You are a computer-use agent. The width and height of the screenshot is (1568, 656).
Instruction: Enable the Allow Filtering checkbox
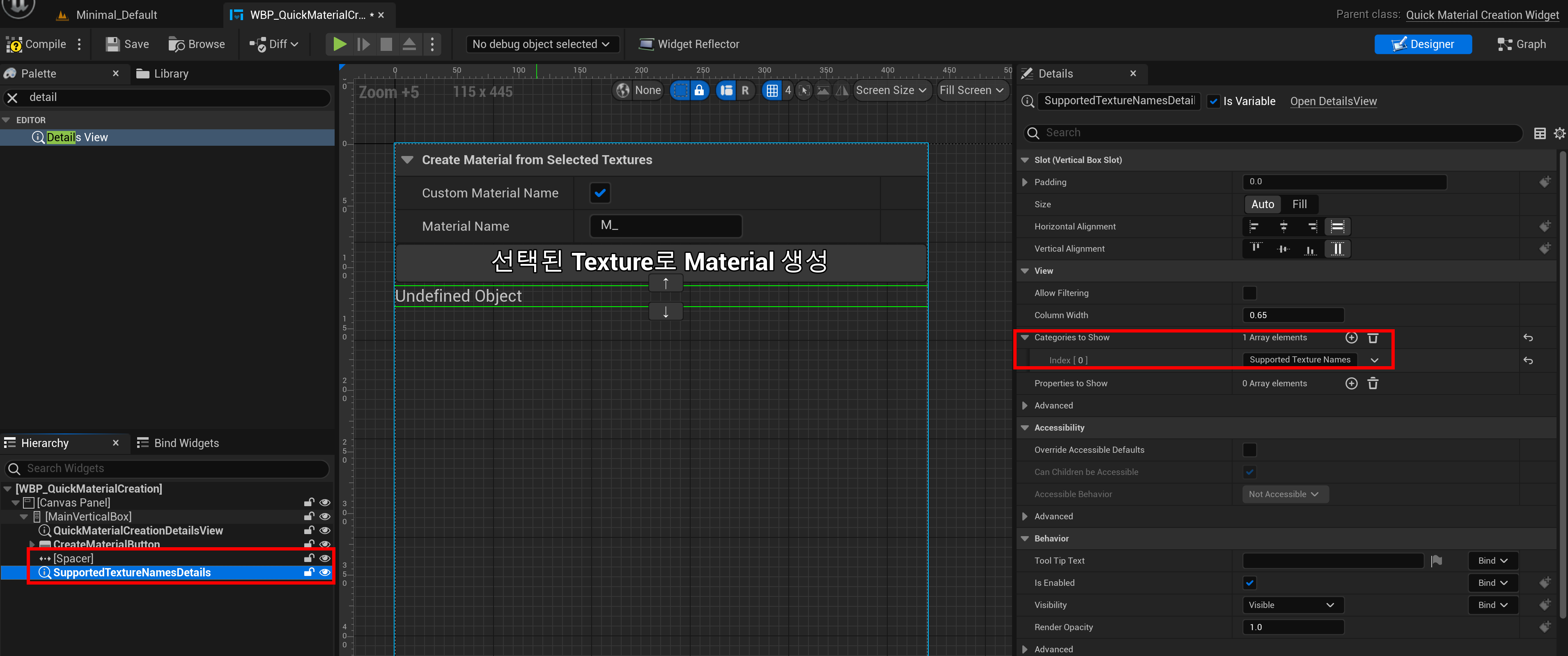(x=1249, y=294)
